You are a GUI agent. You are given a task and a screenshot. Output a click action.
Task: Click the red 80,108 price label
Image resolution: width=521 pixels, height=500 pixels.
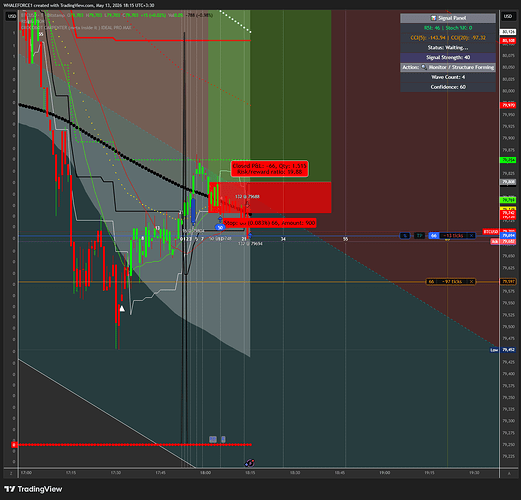point(508,41)
